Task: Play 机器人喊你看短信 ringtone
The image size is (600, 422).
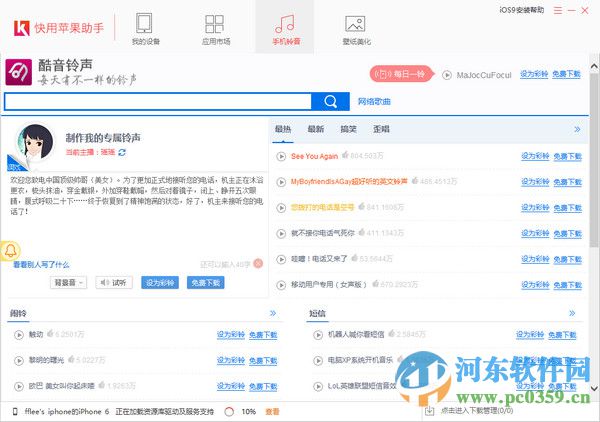Action: (318, 335)
